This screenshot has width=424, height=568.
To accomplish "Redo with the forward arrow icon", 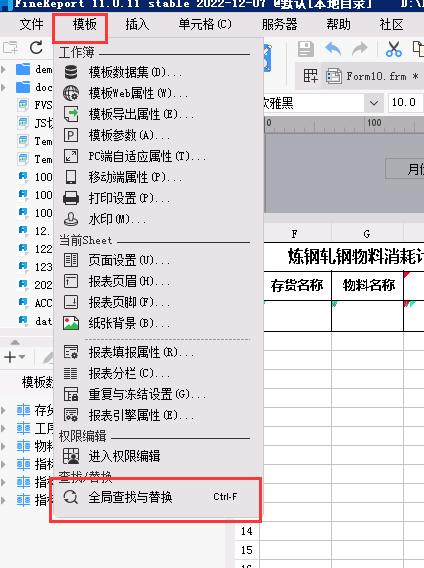I will click(359, 49).
